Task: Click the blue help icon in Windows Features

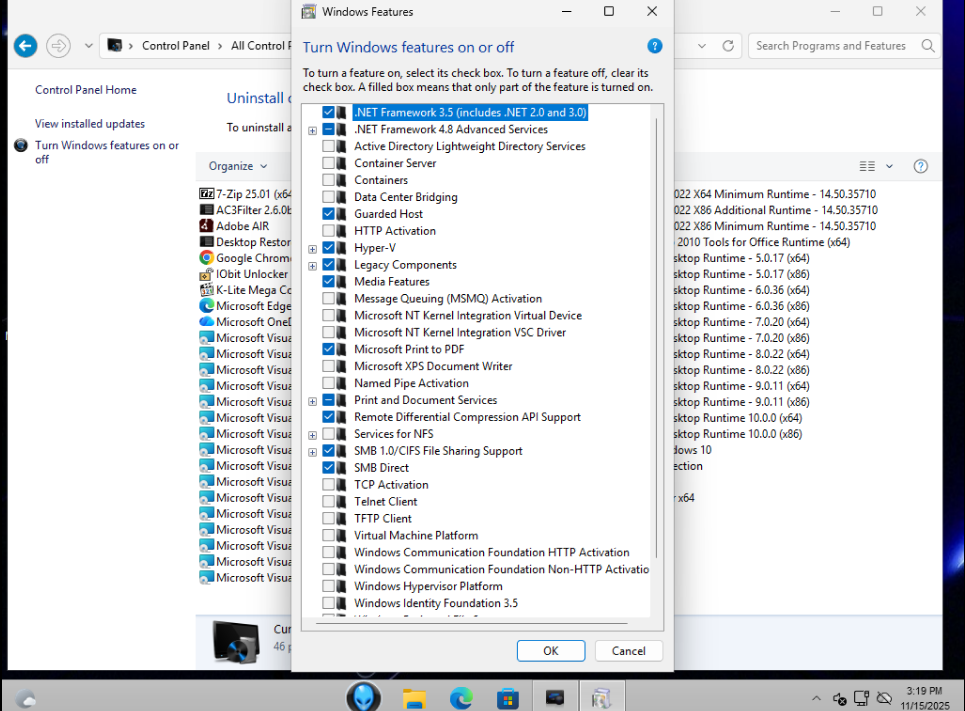Action: (655, 46)
